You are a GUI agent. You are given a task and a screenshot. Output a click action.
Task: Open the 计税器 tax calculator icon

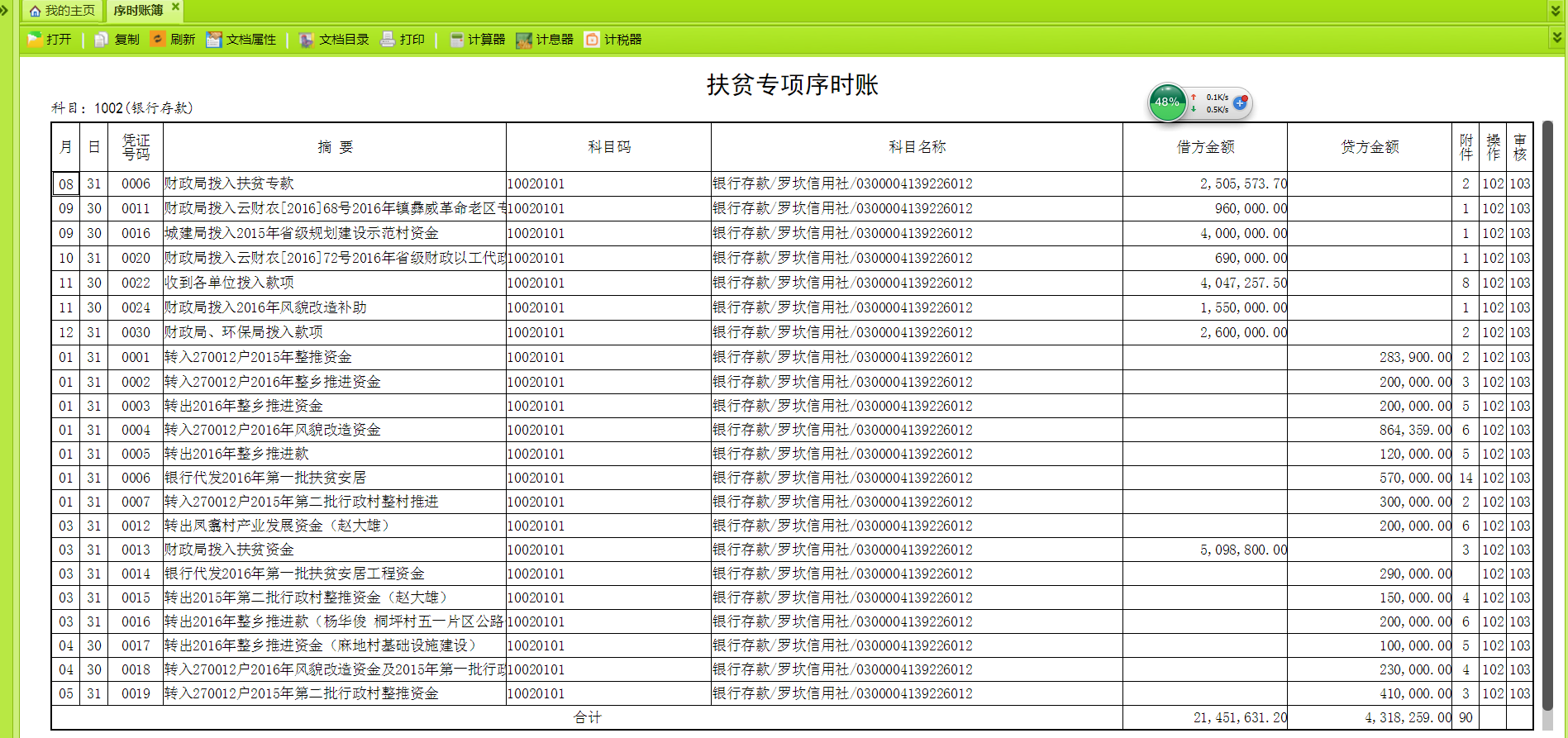[592, 39]
